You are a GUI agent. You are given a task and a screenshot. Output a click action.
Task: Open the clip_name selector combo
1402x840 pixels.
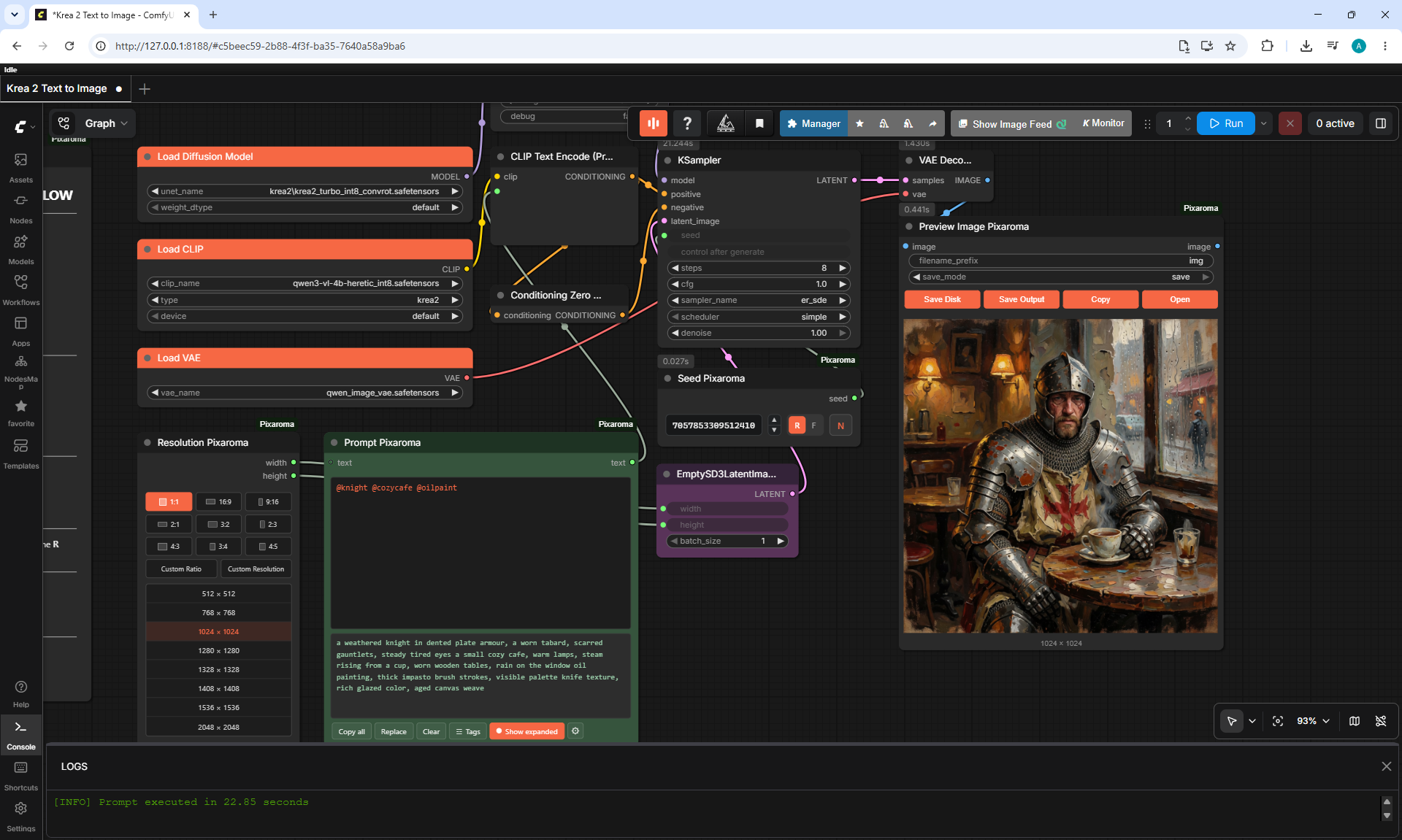click(x=305, y=283)
